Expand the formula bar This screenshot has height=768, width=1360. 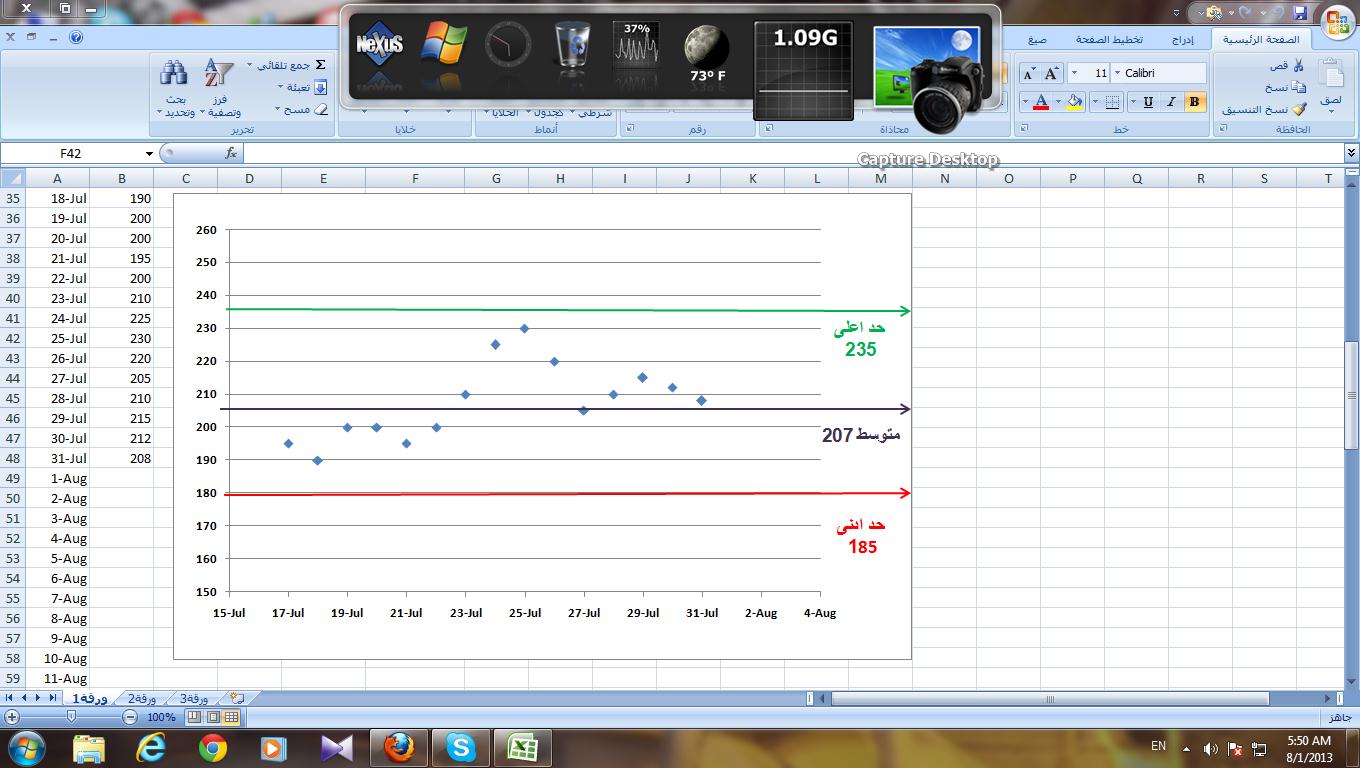[x=1352, y=153]
